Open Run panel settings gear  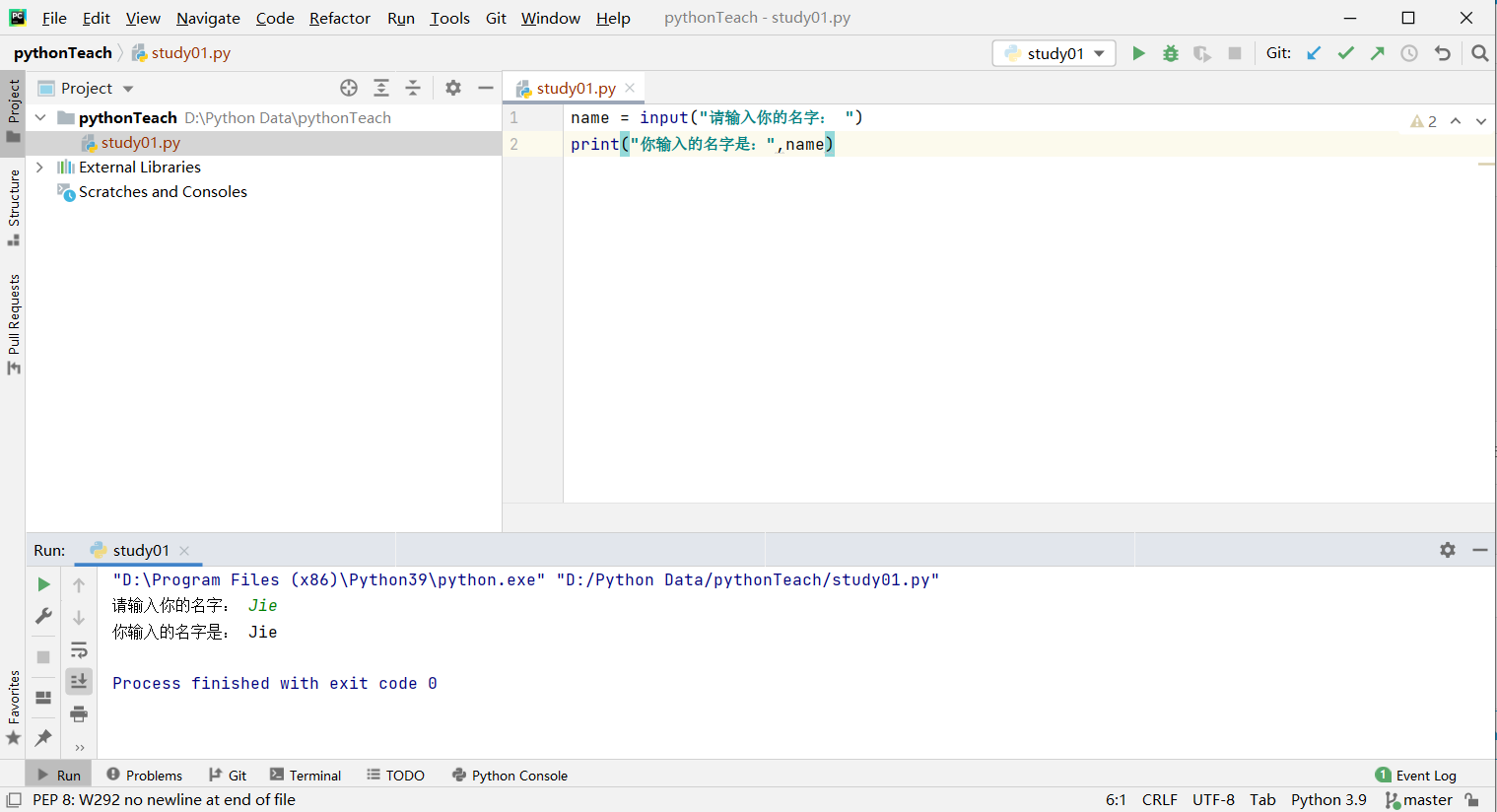1448,550
